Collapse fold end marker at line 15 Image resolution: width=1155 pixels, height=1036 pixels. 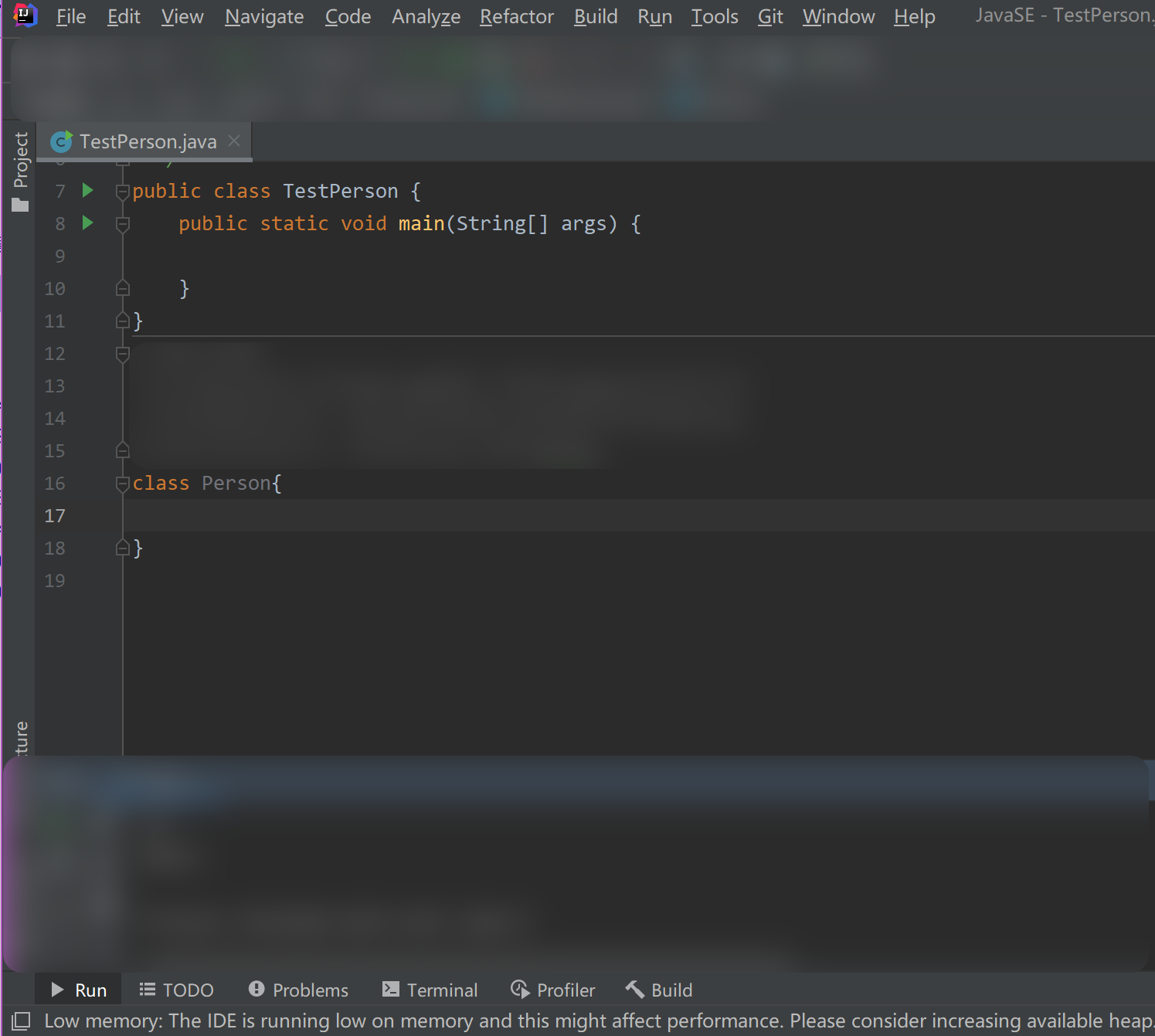point(122,450)
